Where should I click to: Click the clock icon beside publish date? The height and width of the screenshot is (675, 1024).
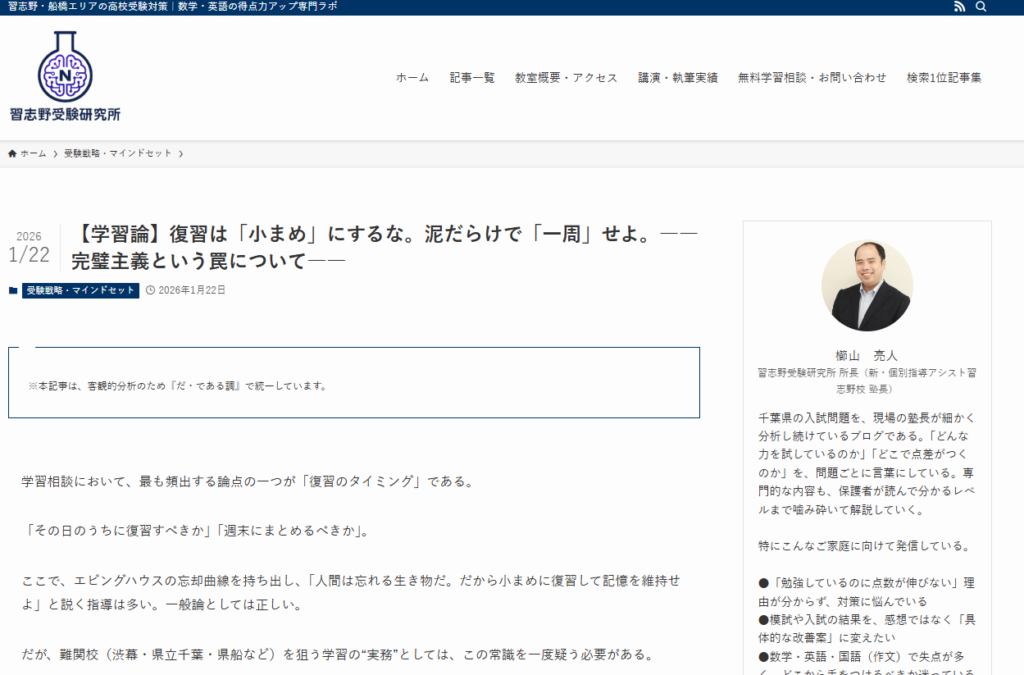[x=150, y=291]
